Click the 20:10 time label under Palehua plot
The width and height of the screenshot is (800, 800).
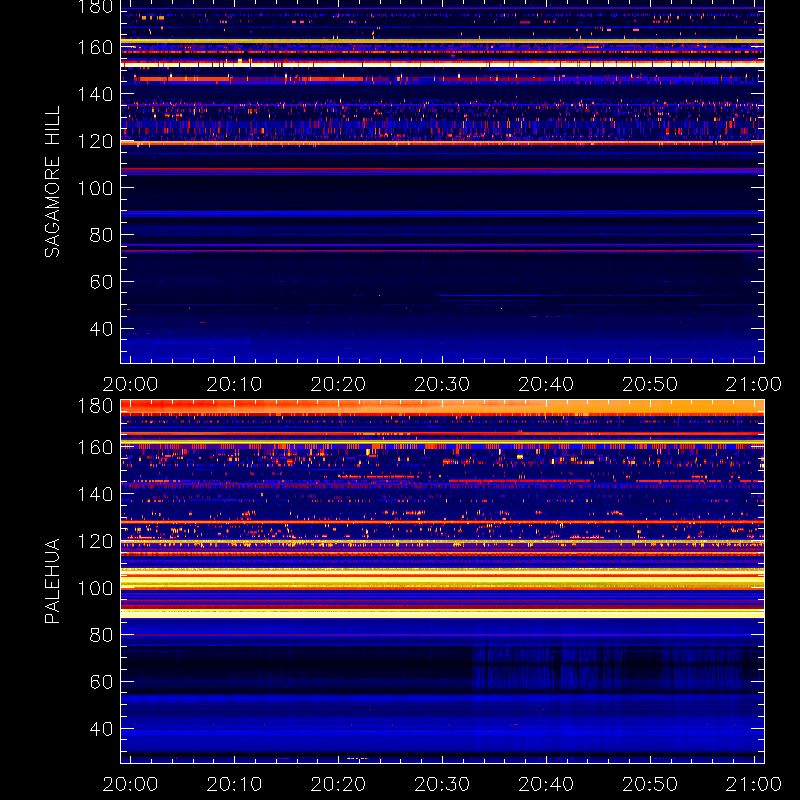(x=235, y=784)
